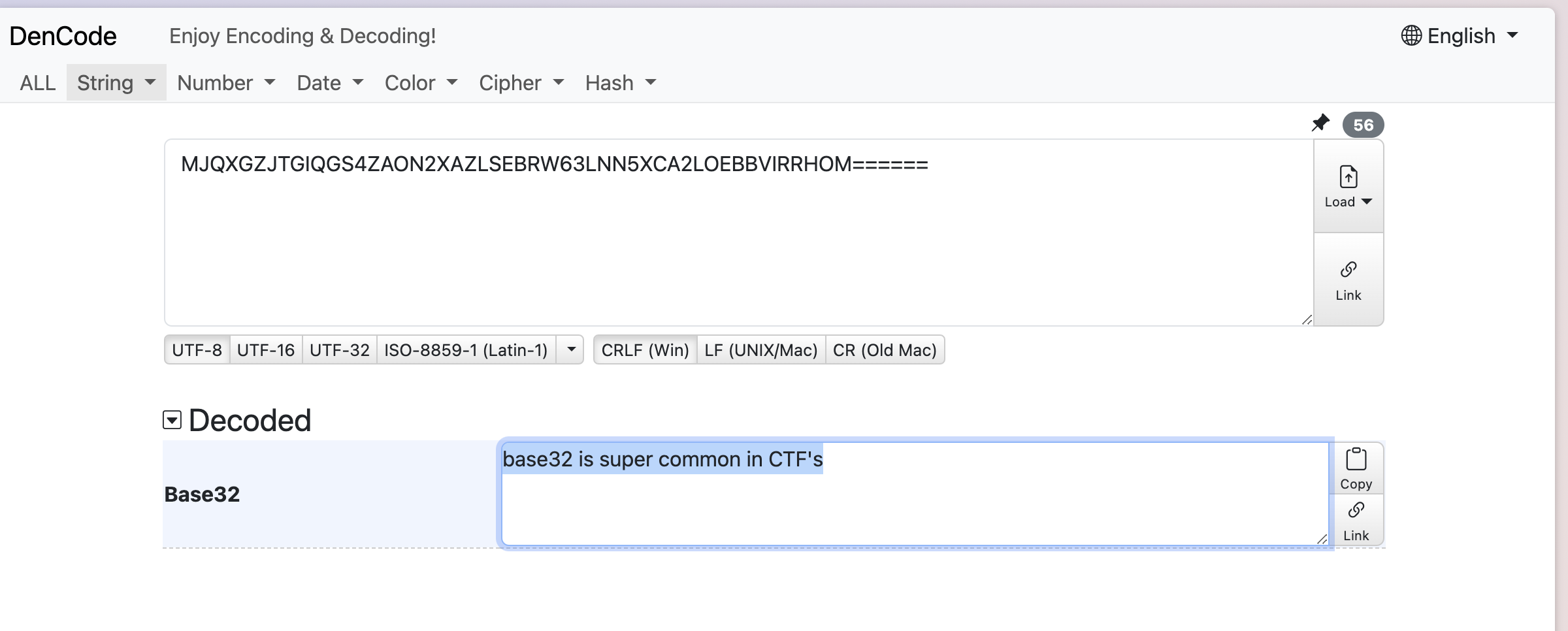Click the pin icon above the input box
This screenshot has height=631, width=1568.
pyautogui.click(x=1320, y=123)
